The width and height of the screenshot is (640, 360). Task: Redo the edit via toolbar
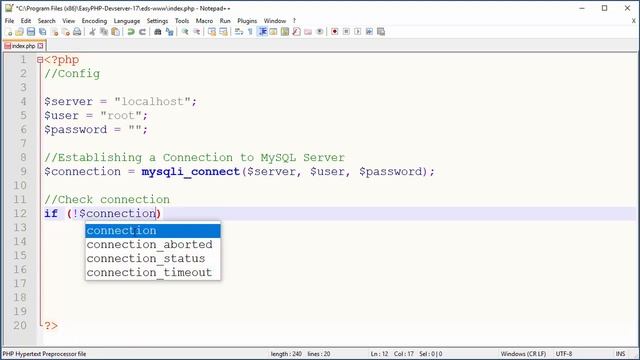142,32
